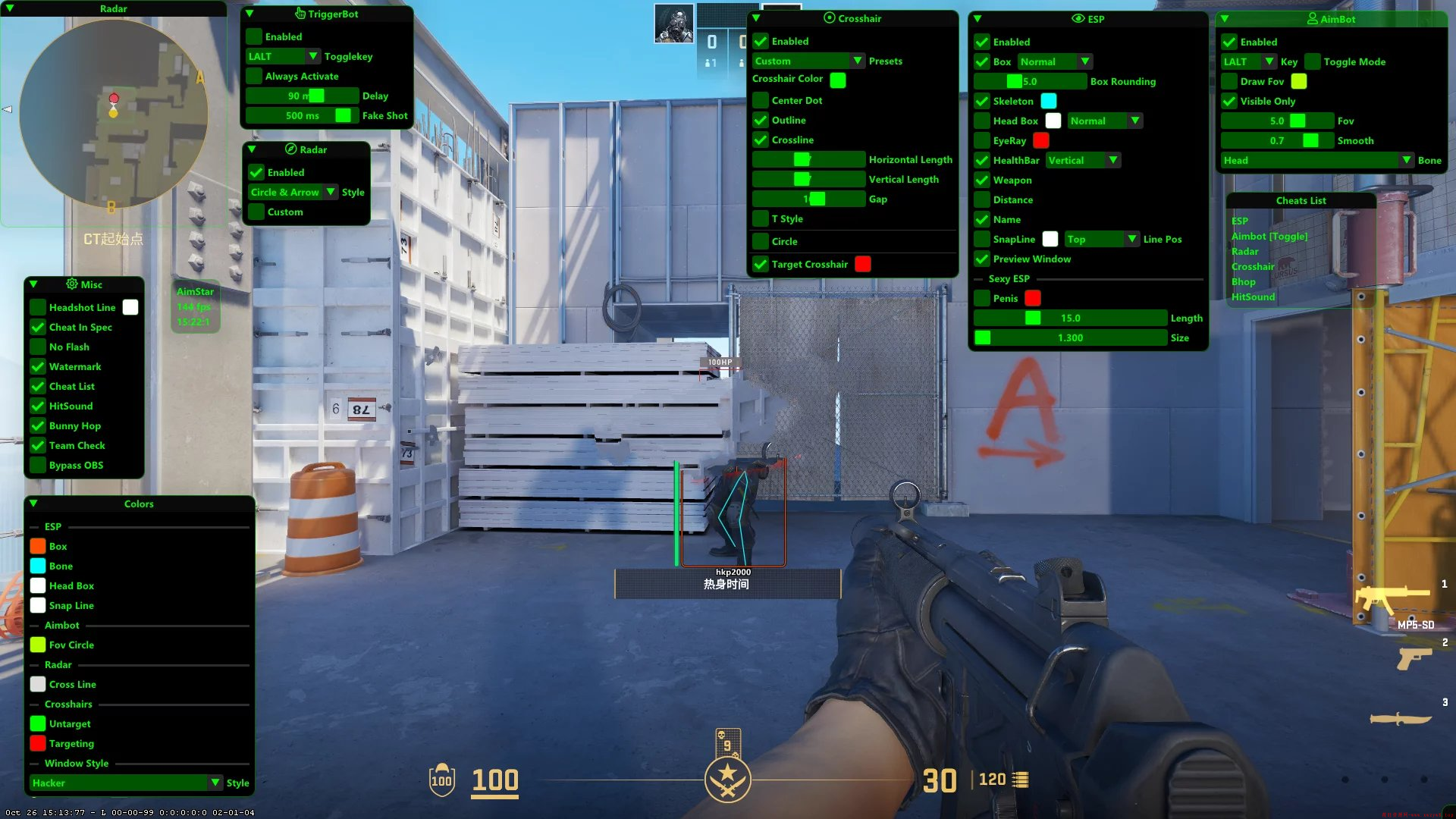
Task: Select the Cheats List menu item
Action: (1298, 200)
